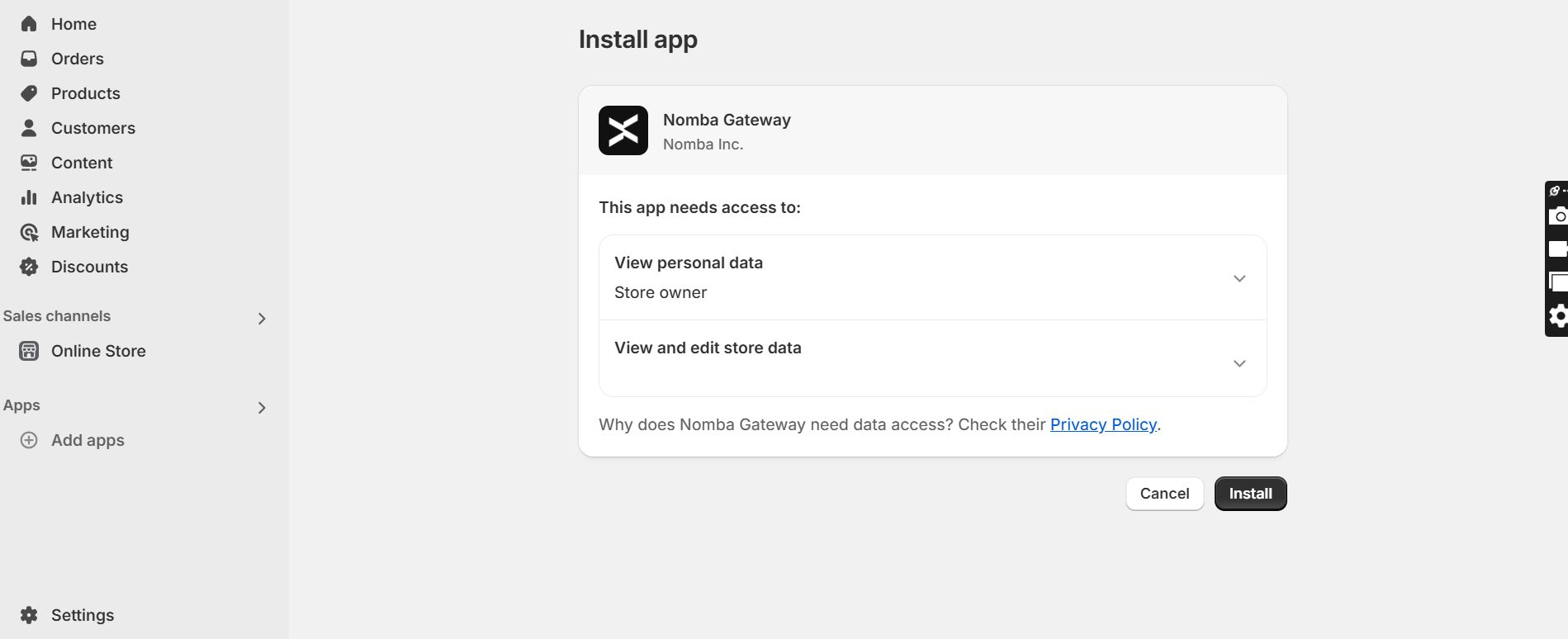Open the Marketing target icon
The image size is (1568, 639).
[29, 232]
